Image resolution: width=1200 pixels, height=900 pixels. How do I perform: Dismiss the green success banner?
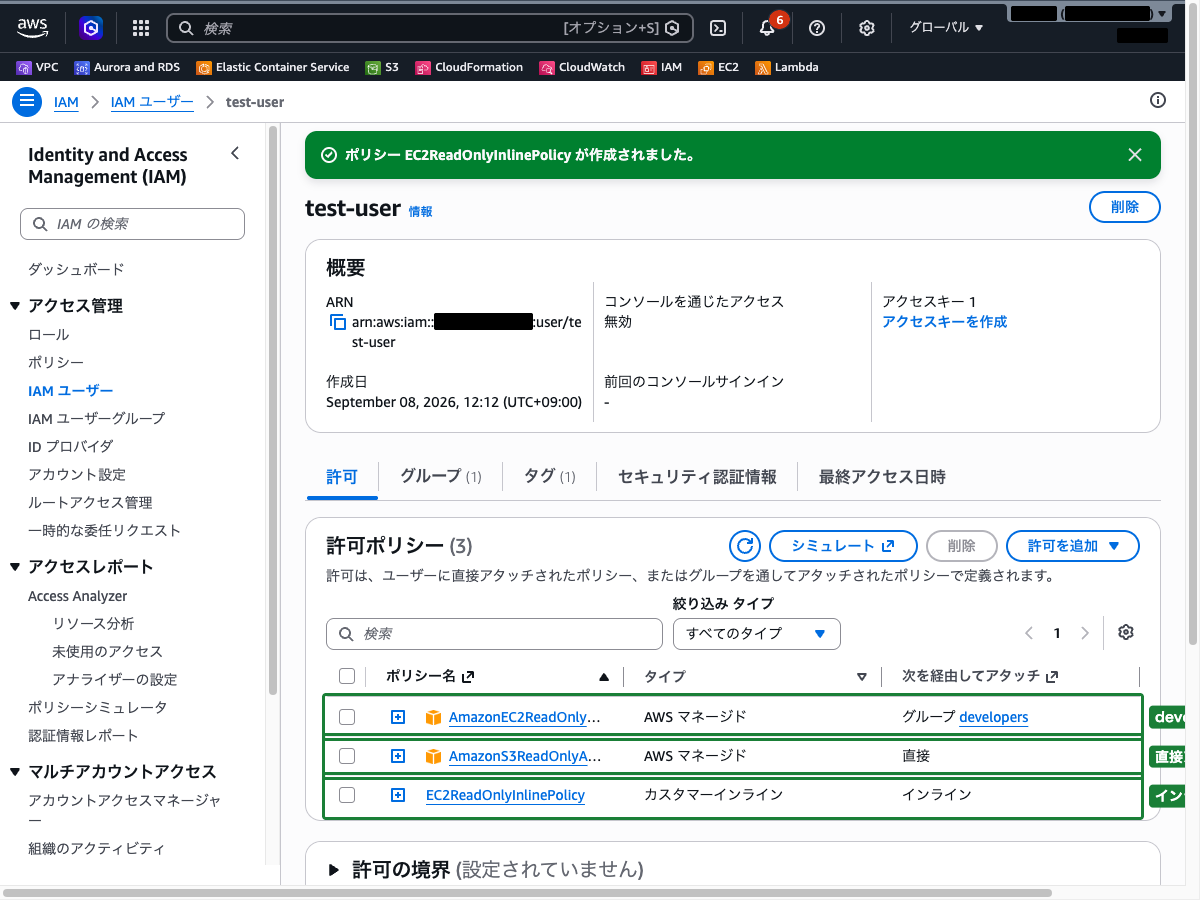tap(1135, 155)
